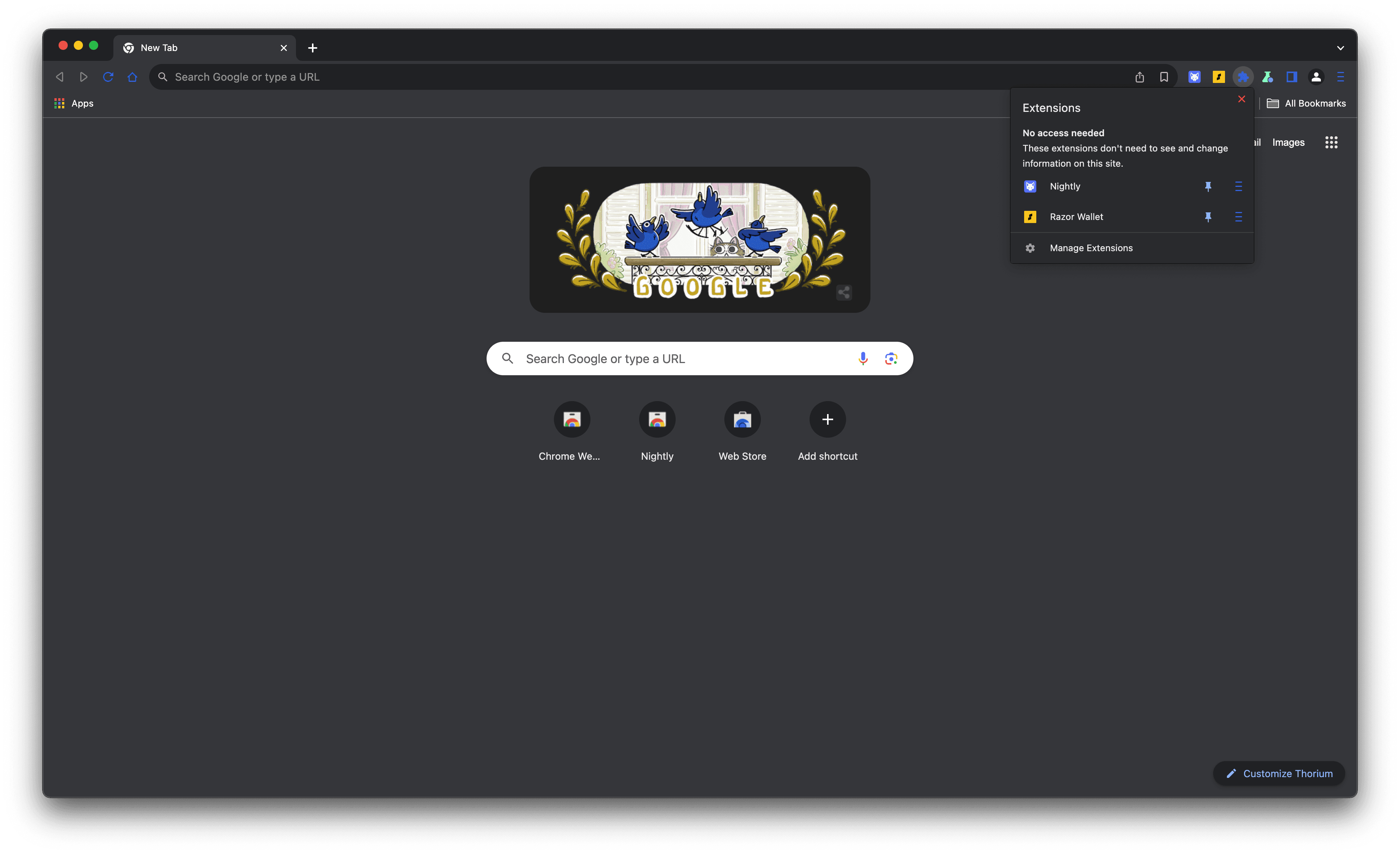The height and width of the screenshot is (854, 1400).
Task: Open the Images link
Action: (1288, 143)
